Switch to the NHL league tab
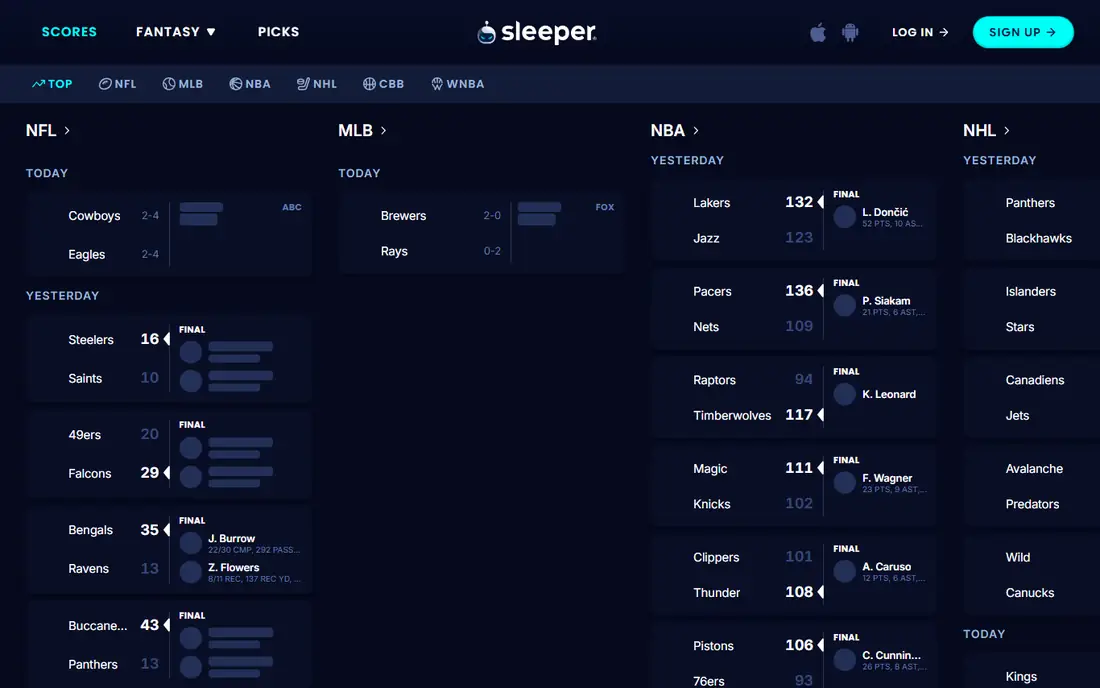This screenshot has height=688, width=1100. coord(317,83)
